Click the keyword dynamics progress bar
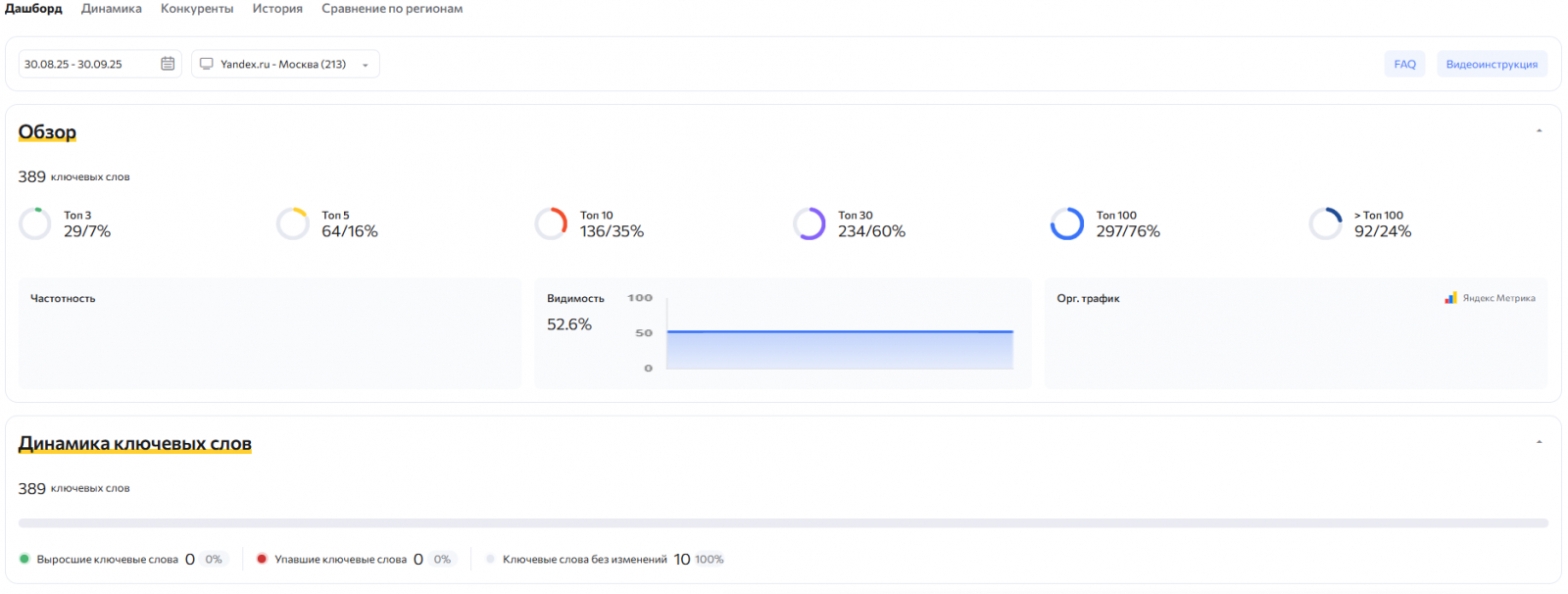 tap(783, 523)
